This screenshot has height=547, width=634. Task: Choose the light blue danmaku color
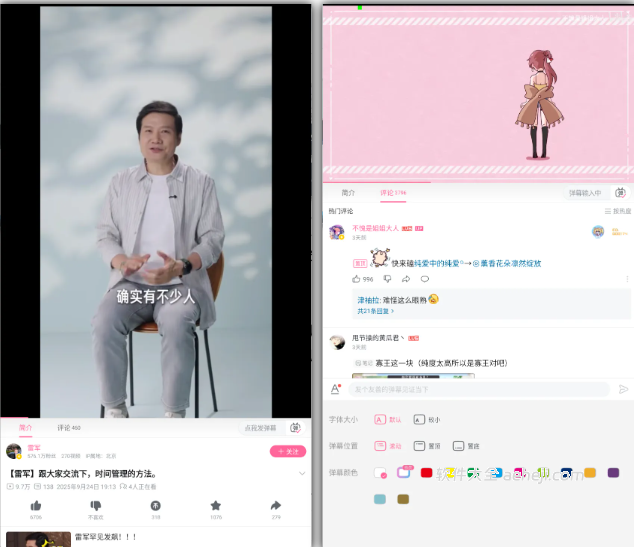click(380, 499)
